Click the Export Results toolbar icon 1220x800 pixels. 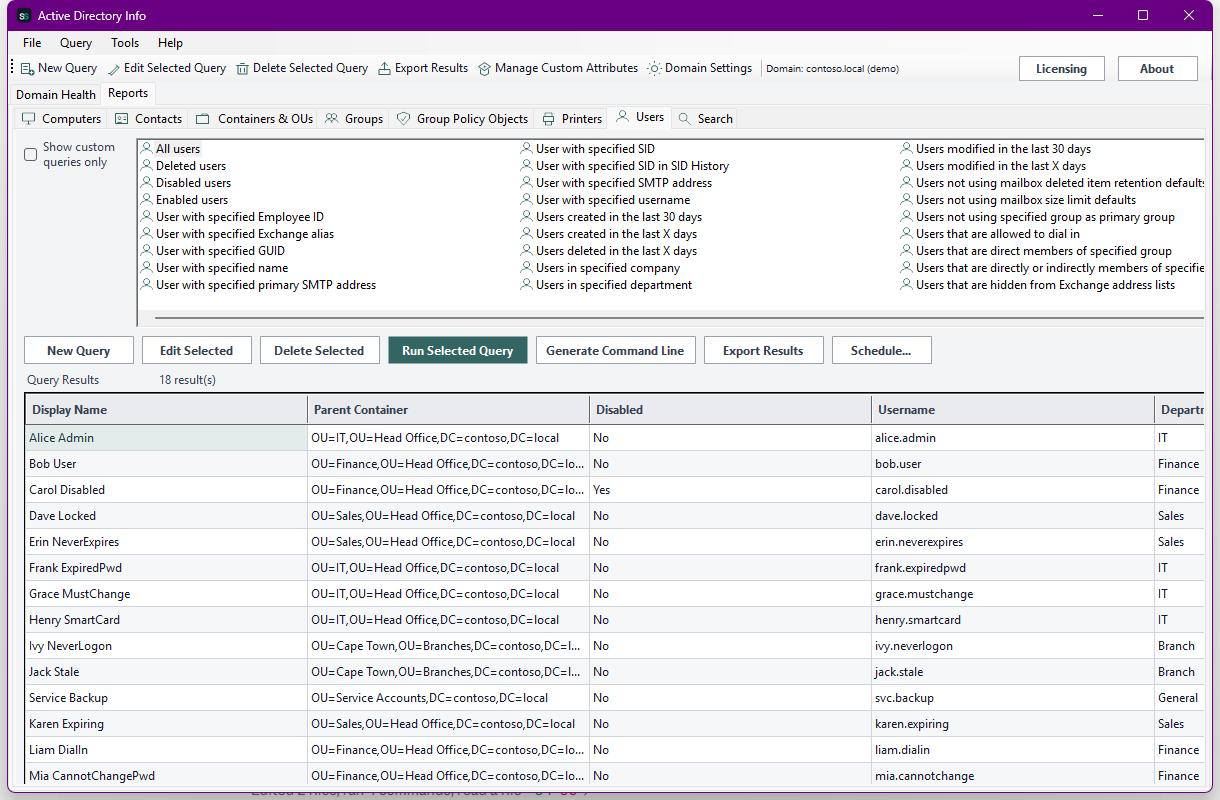point(385,69)
